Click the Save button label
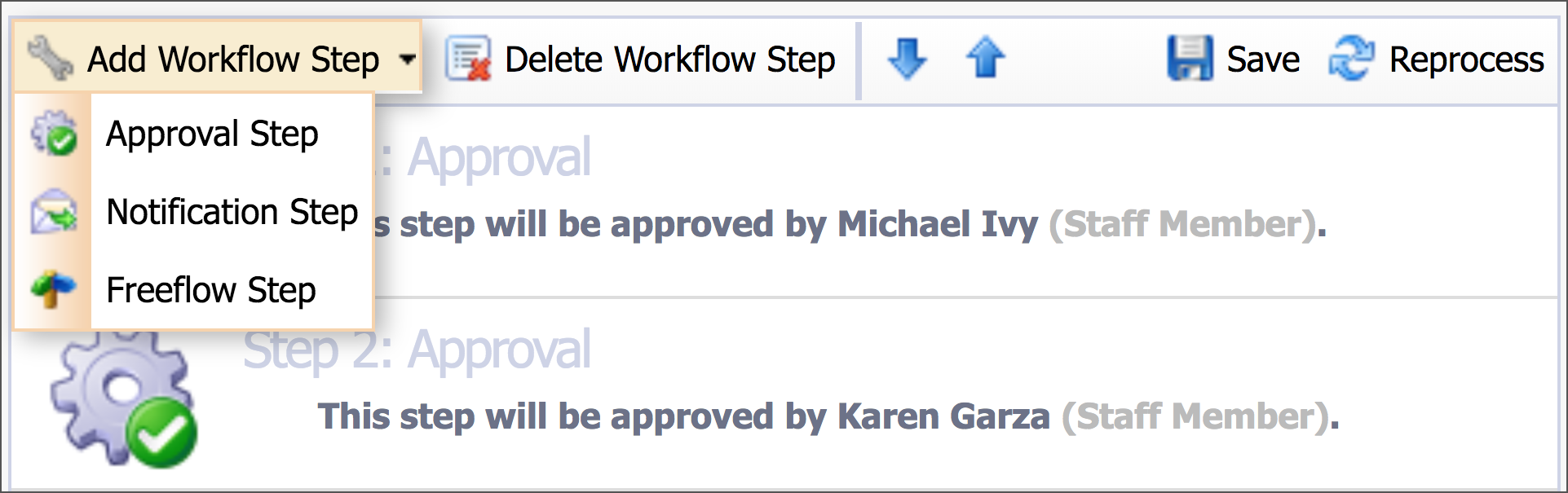Viewport: 1568px width, 493px height. point(1263,59)
